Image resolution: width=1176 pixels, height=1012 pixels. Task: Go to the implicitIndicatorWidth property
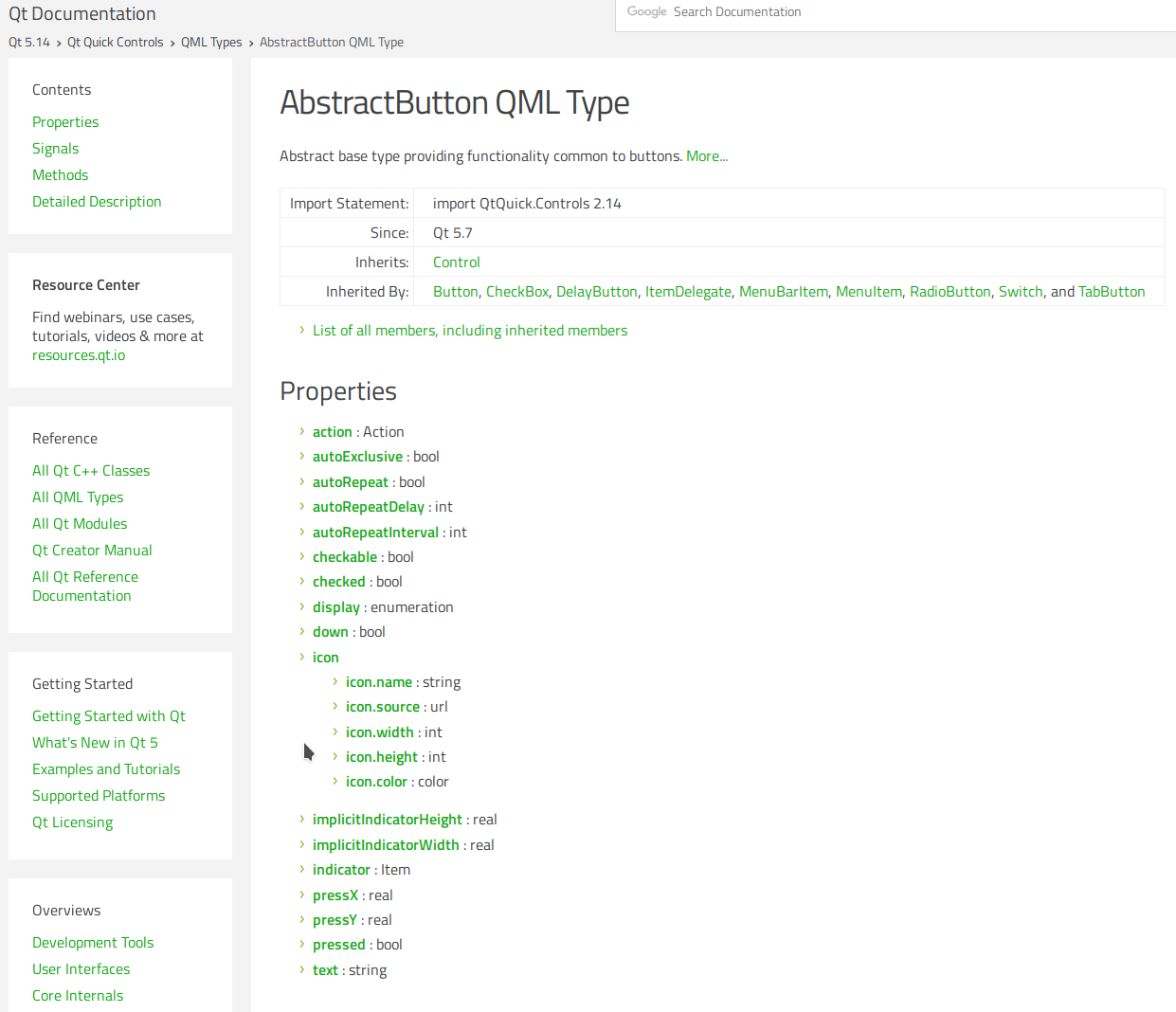coord(386,845)
